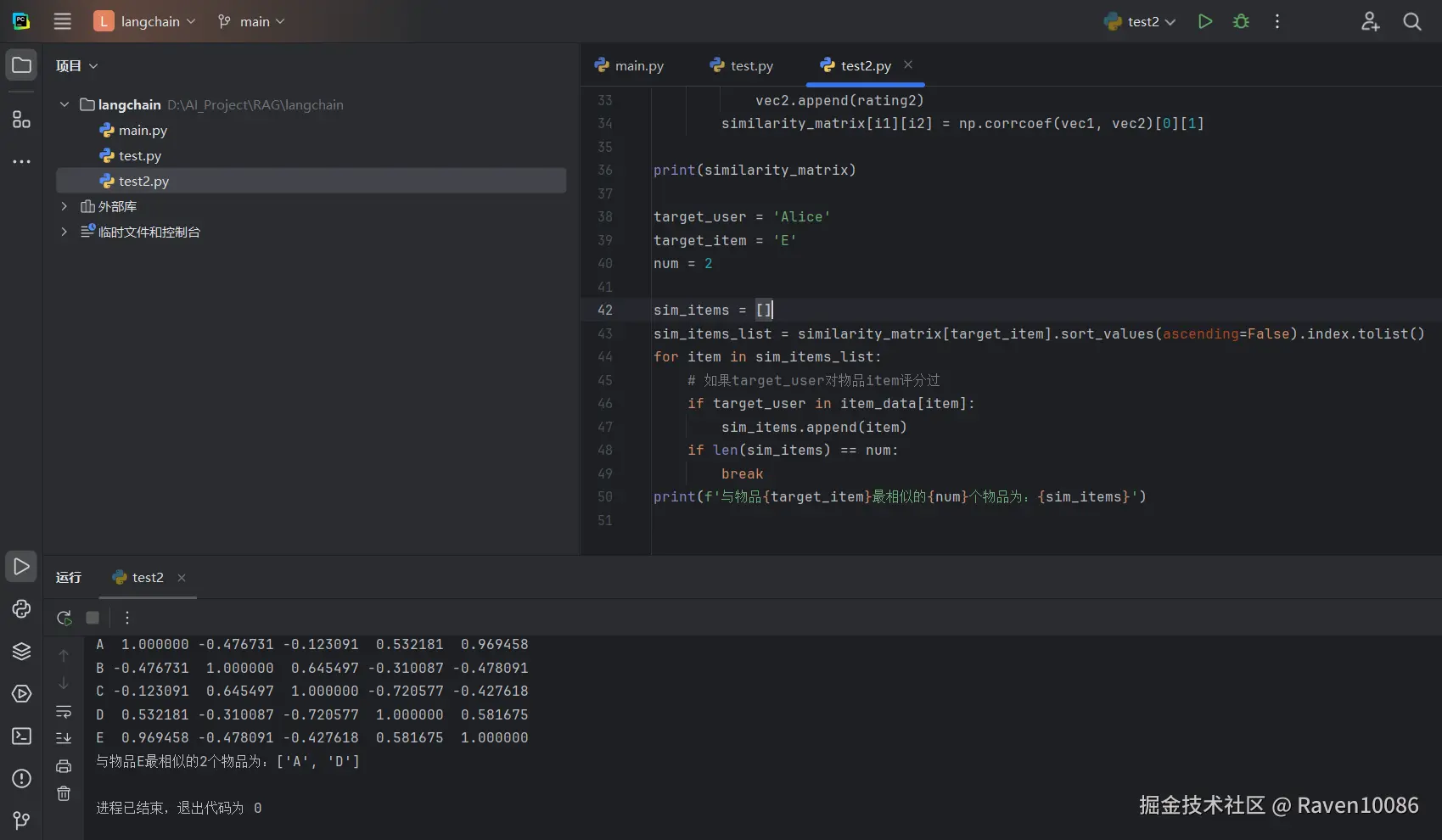Switch to the main.py editor tab

click(630, 65)
